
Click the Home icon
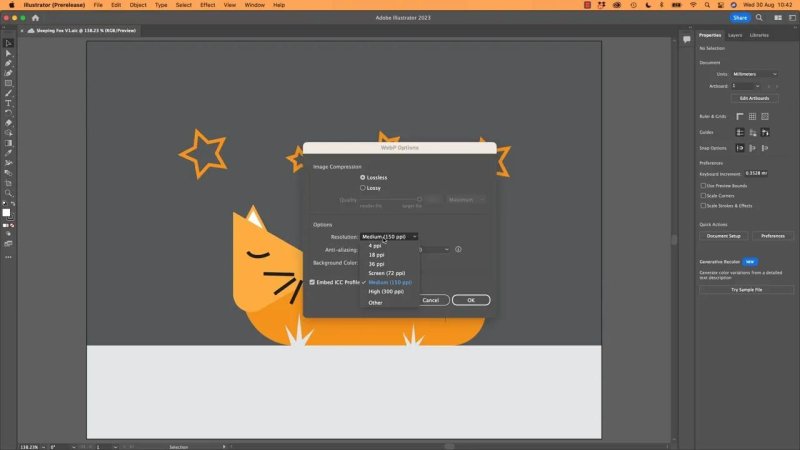click(35, 18)
